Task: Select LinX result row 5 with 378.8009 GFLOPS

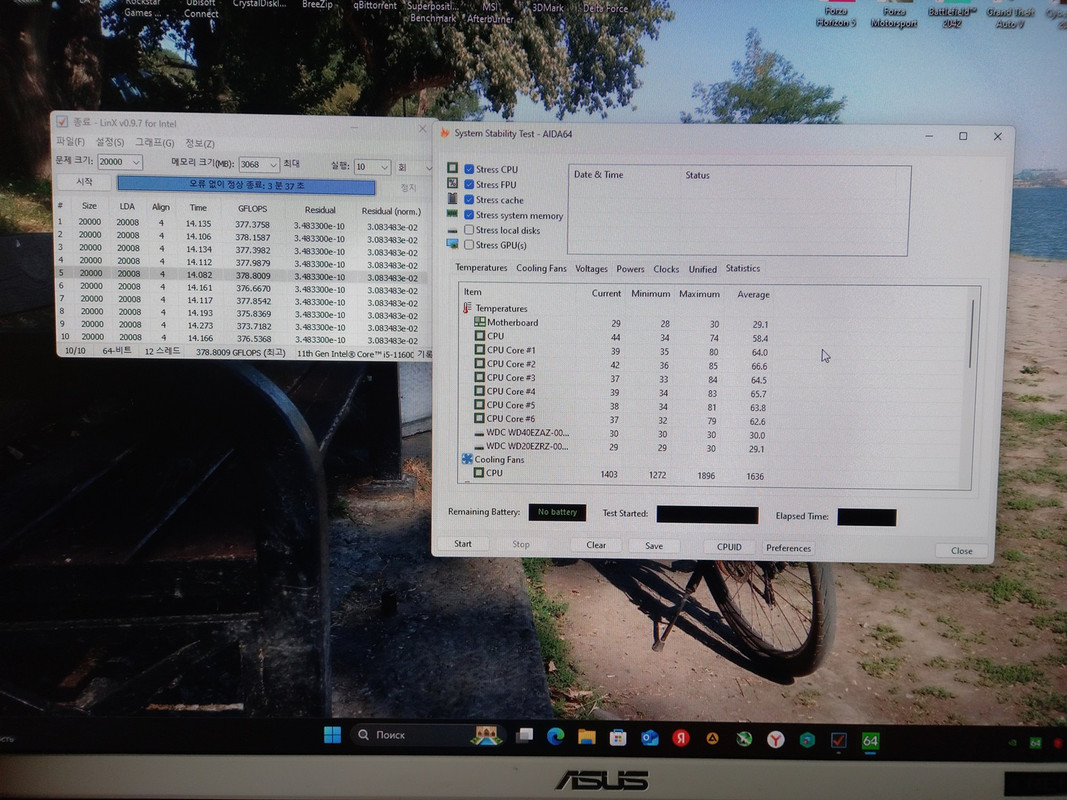Action: [x=242, y=273]
